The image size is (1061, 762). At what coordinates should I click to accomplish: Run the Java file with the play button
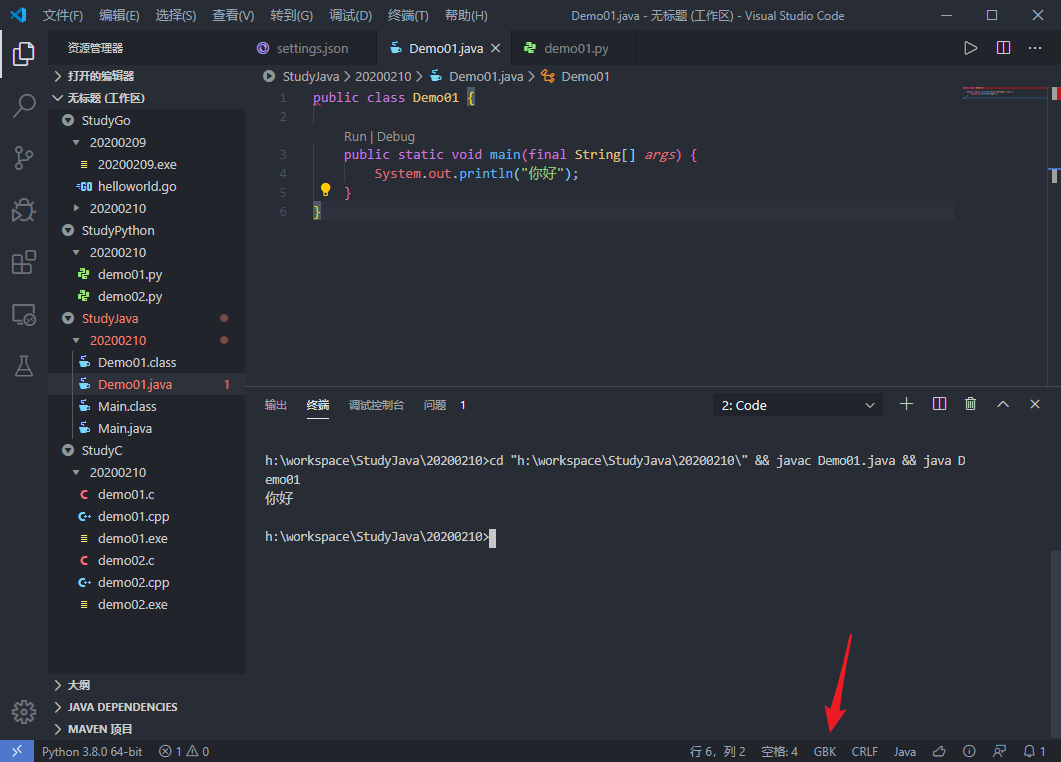(x=969, y=46)
